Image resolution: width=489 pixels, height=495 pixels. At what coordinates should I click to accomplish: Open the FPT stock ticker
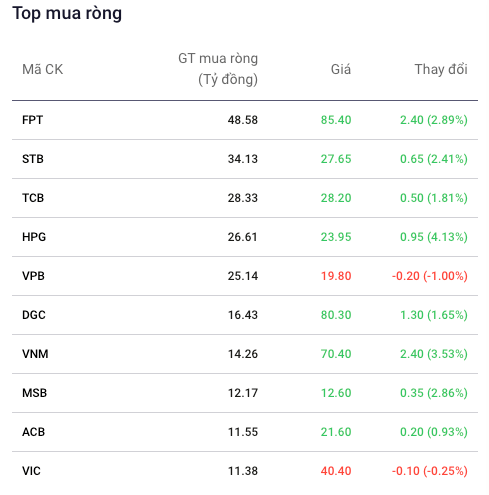[32, 120]
